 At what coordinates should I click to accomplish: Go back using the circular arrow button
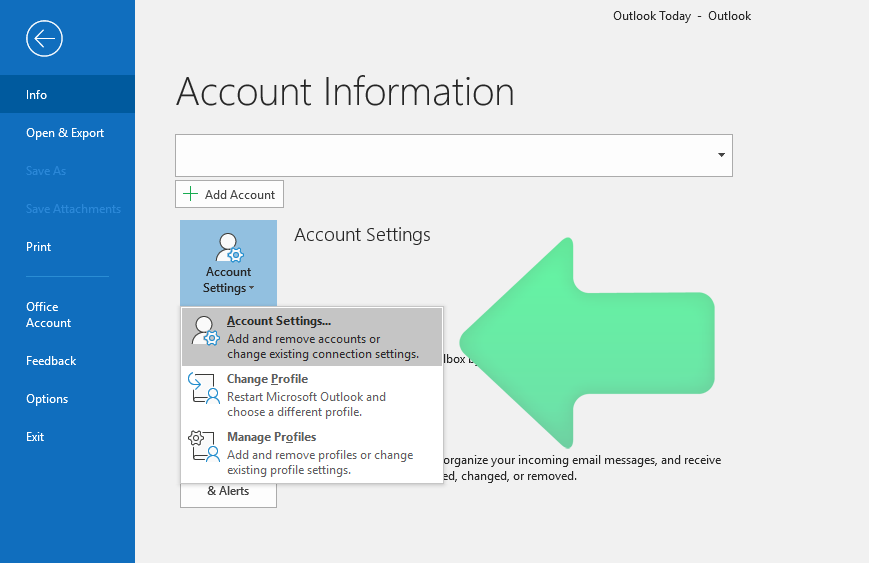point(44,39)
